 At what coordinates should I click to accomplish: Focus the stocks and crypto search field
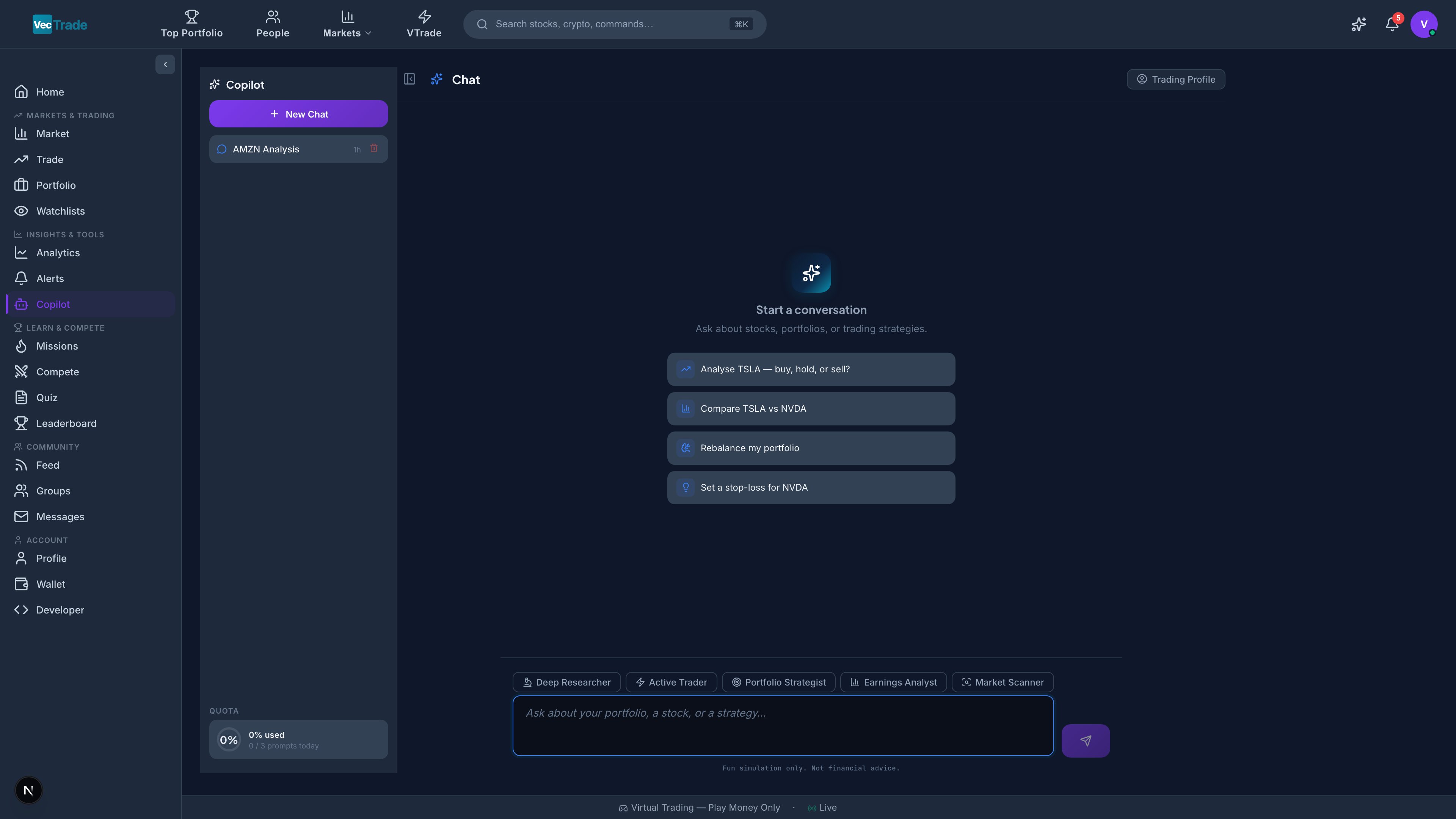(614, 24)
